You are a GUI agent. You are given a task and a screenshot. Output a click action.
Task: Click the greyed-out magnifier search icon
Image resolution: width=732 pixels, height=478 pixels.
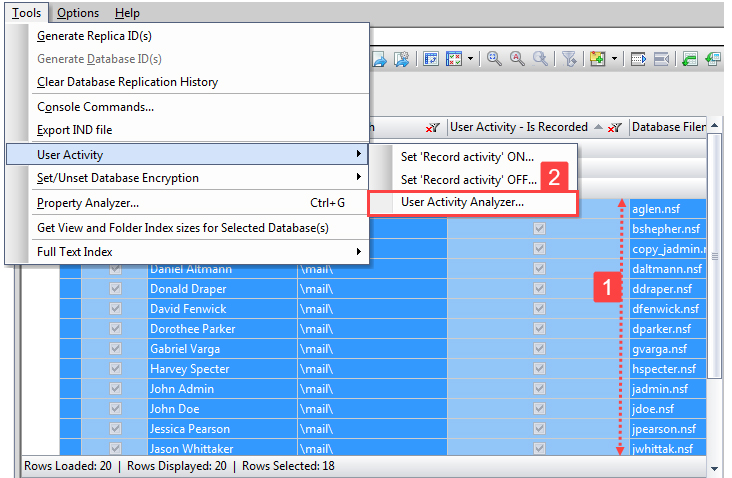point(540,59)
